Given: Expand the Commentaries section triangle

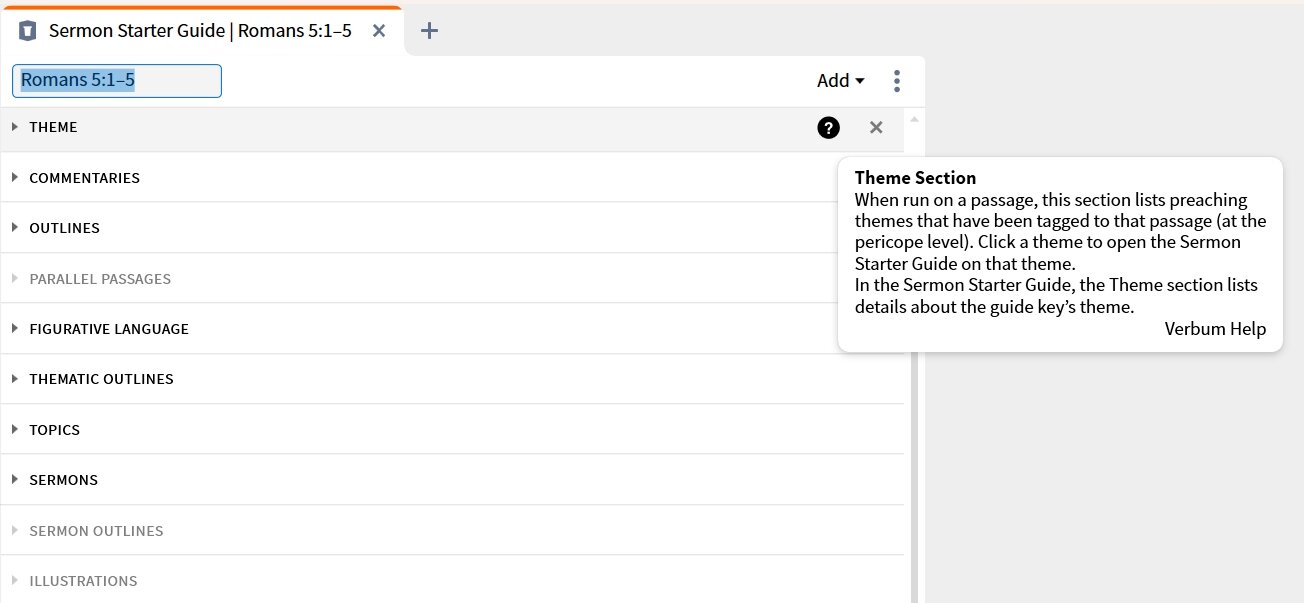Looking at the screenshot, I should pos(15,177).
